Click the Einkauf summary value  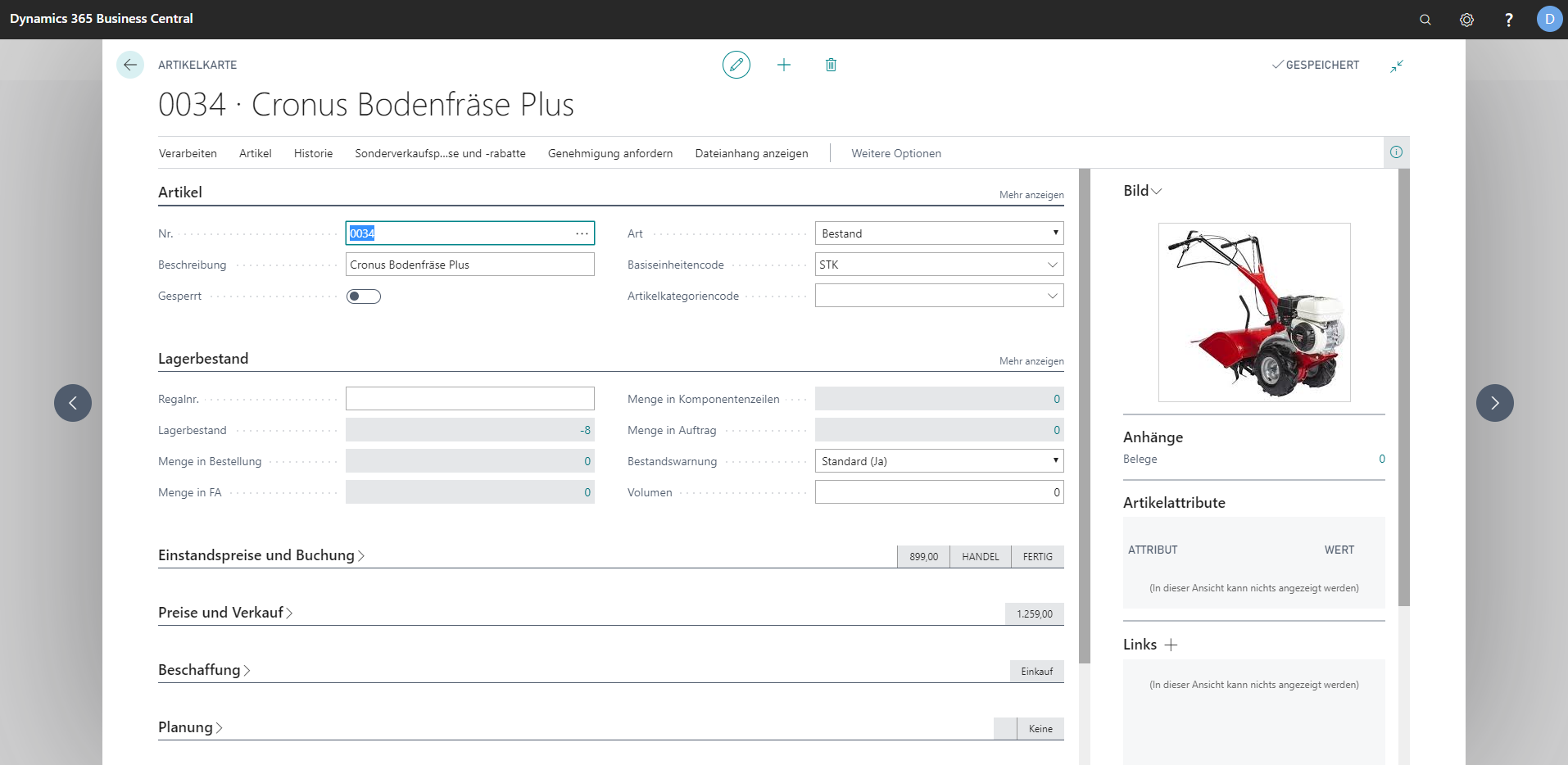(x=1037, y=672)
